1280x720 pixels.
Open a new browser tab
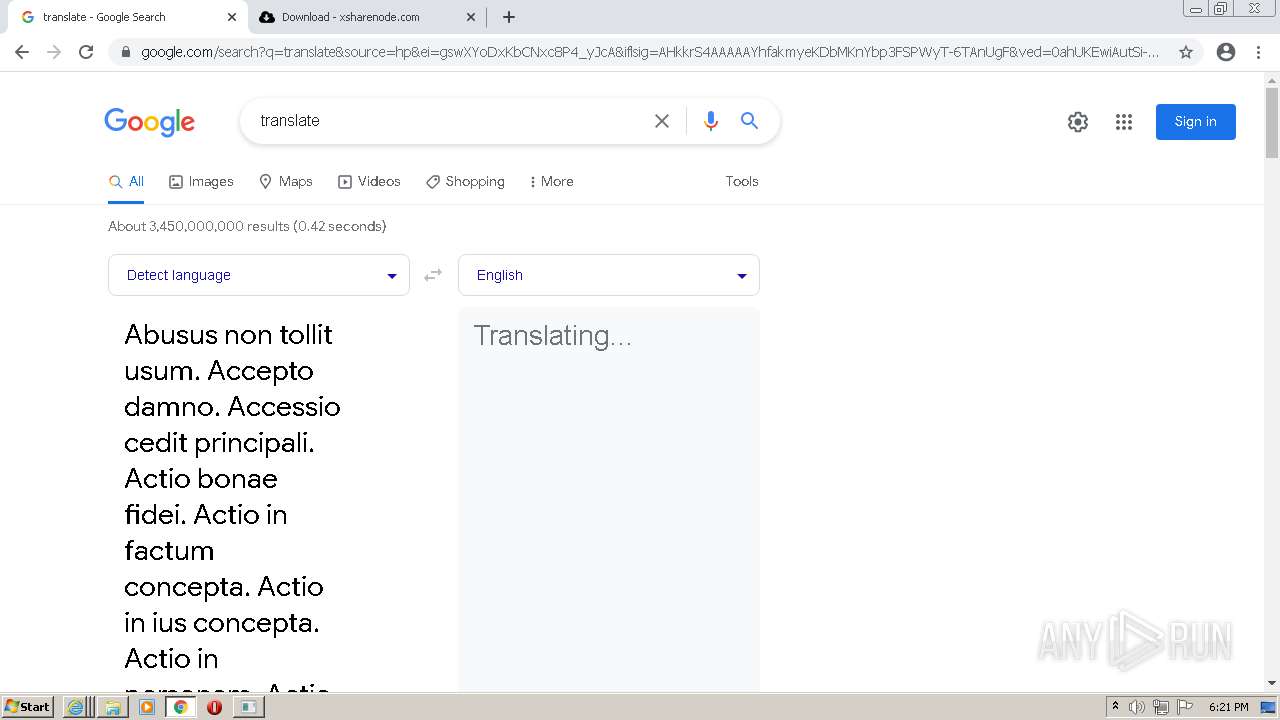[509, 17]
